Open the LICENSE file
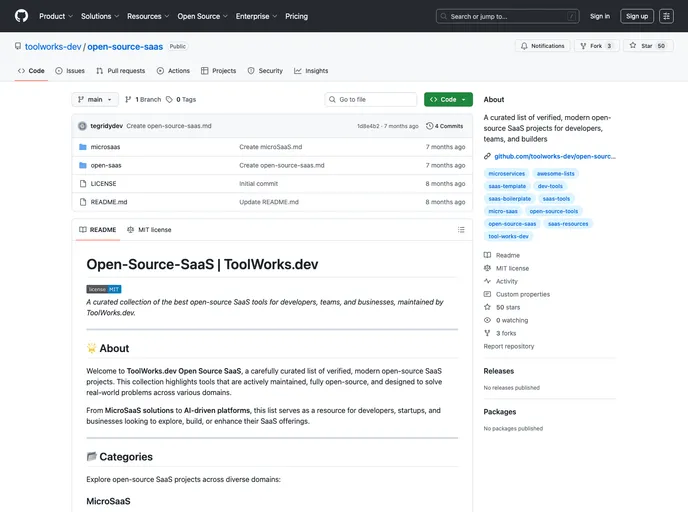Viewport: 688px width, 512px height. coord(103,184)
